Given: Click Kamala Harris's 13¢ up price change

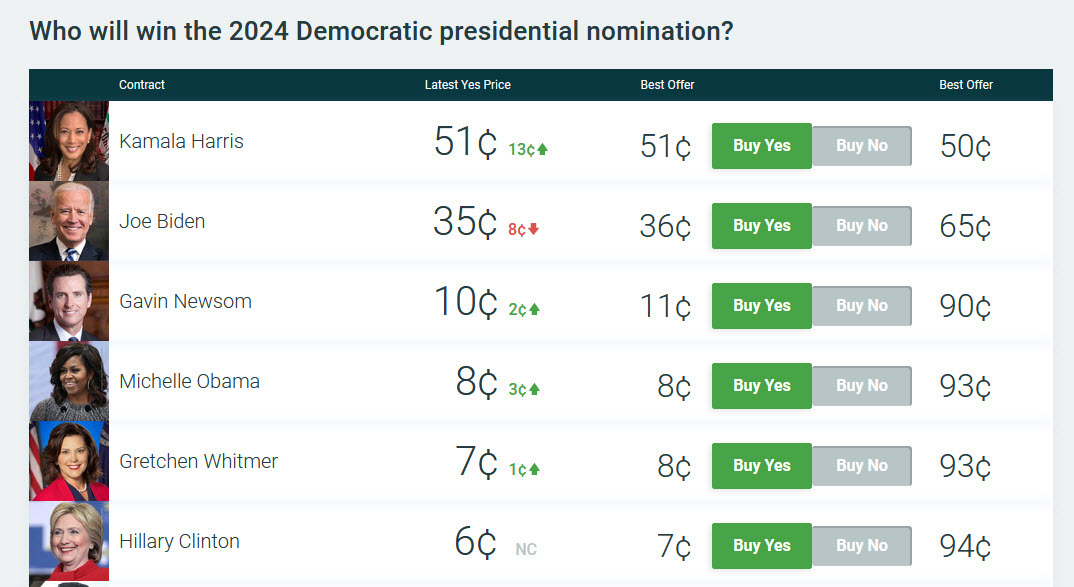Looking at the screenshot, I should pos(528,149).
